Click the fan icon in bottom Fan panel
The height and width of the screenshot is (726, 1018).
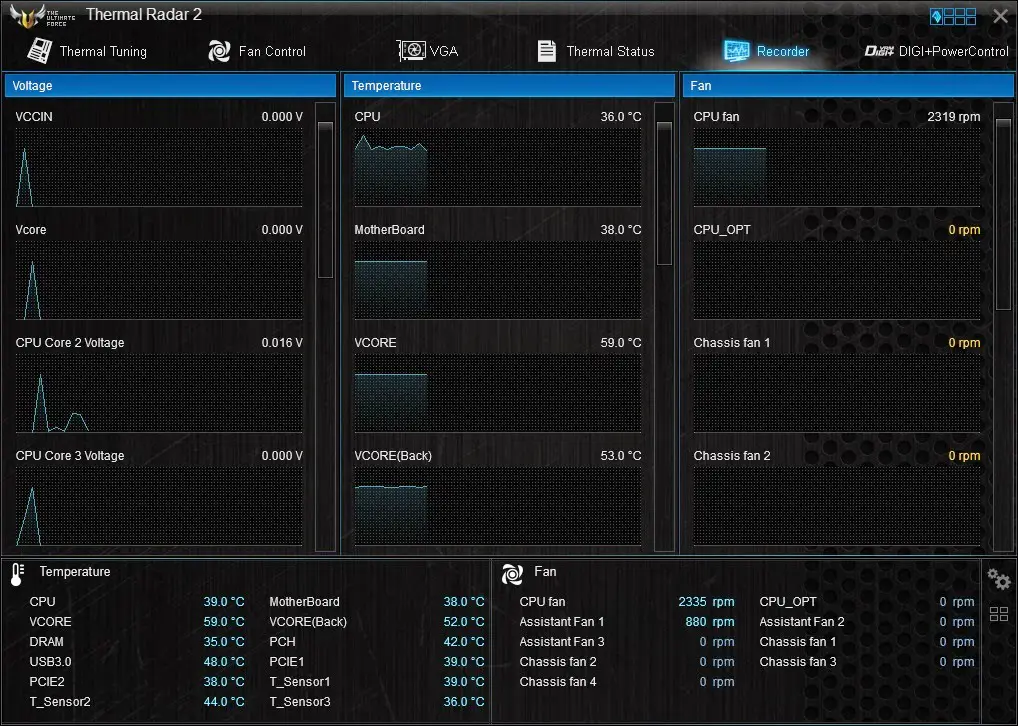coord(512,574)
